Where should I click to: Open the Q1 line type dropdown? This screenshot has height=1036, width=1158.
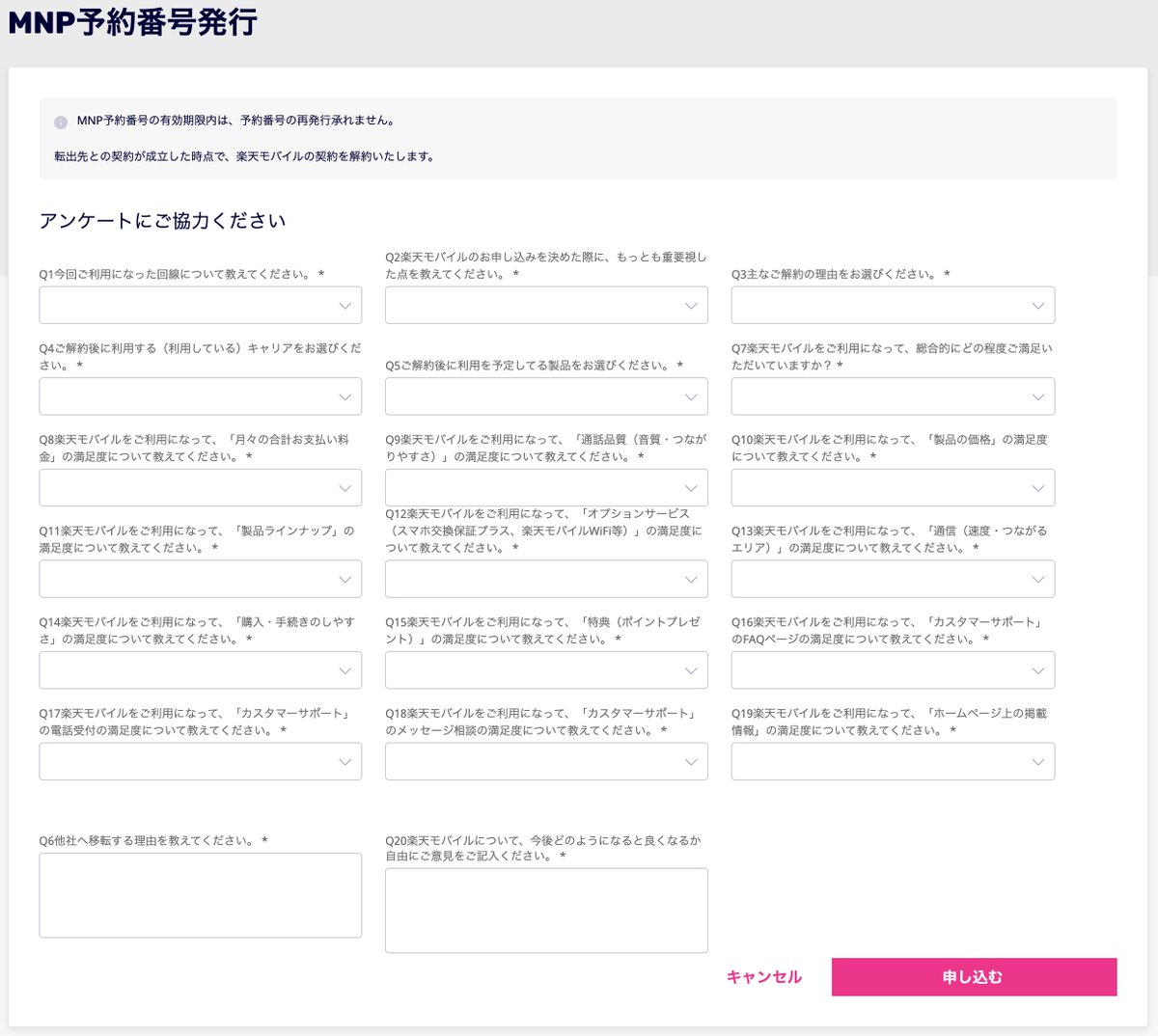tap(200, 306)
